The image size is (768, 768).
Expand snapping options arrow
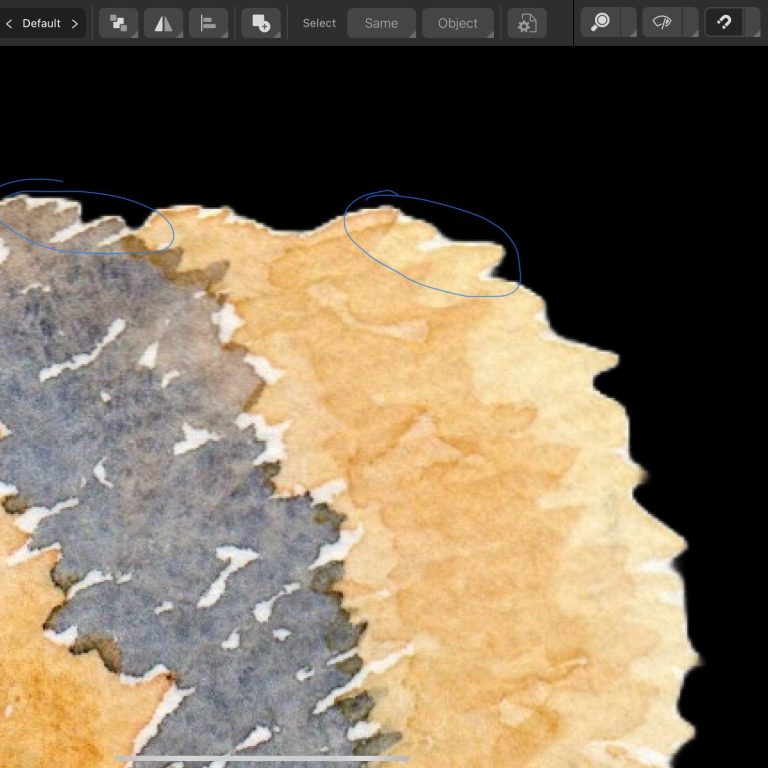pyautogui.click(x=752, y=23)
